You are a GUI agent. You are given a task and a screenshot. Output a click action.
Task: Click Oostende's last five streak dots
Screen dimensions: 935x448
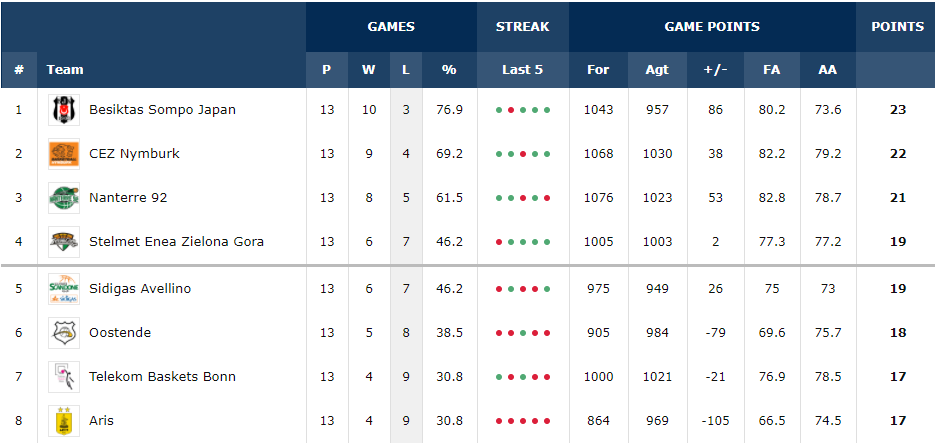coord(523,333)
